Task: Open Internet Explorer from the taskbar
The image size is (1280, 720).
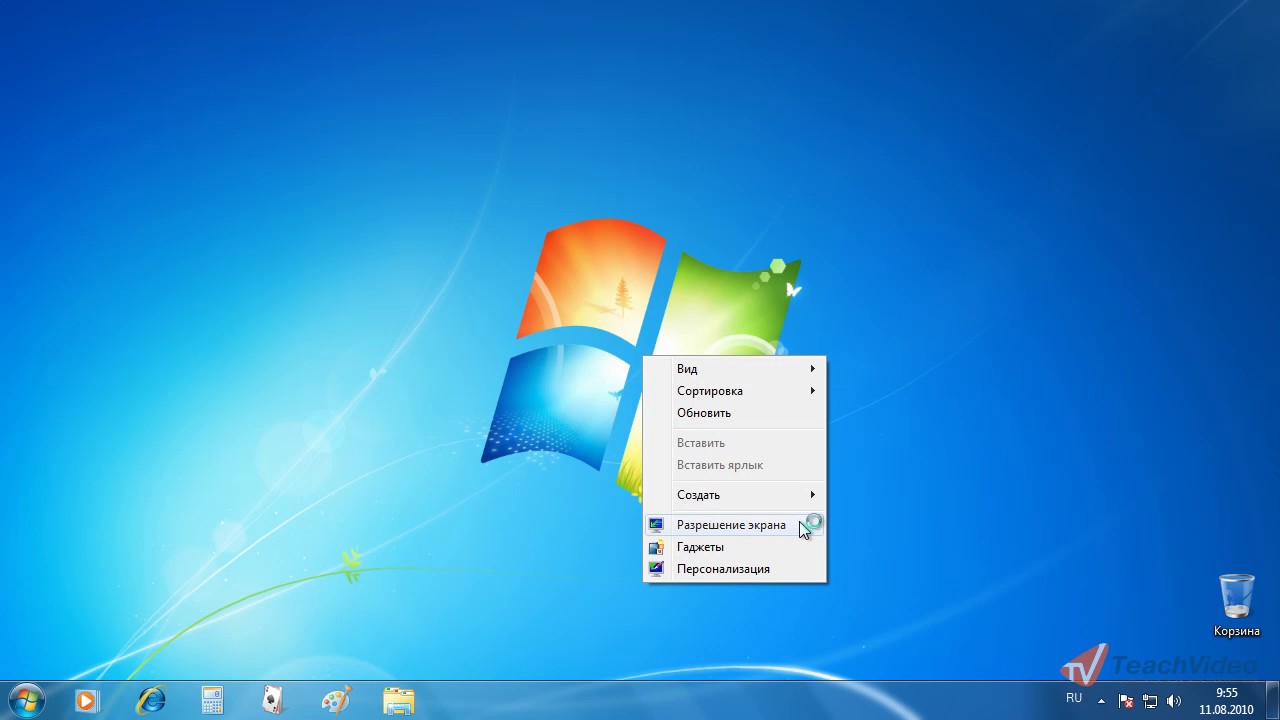Action: [151, 701]
